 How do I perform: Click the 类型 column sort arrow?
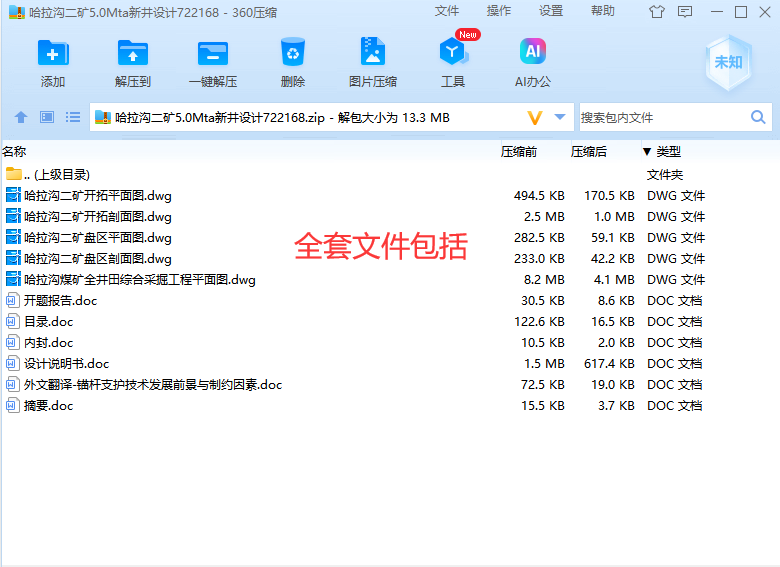coord(647,152)
